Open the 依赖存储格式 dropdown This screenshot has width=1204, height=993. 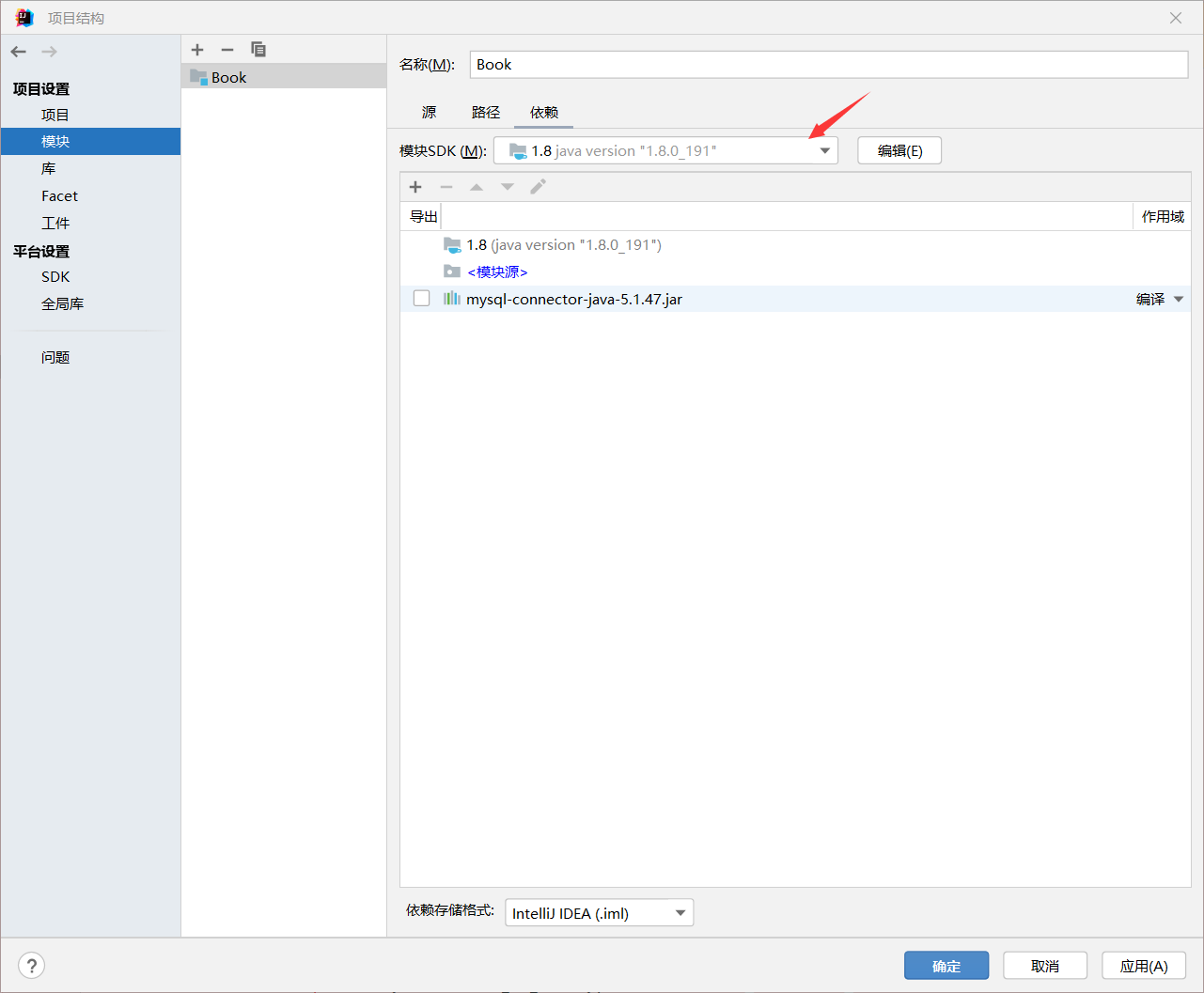tap(600, 913)
